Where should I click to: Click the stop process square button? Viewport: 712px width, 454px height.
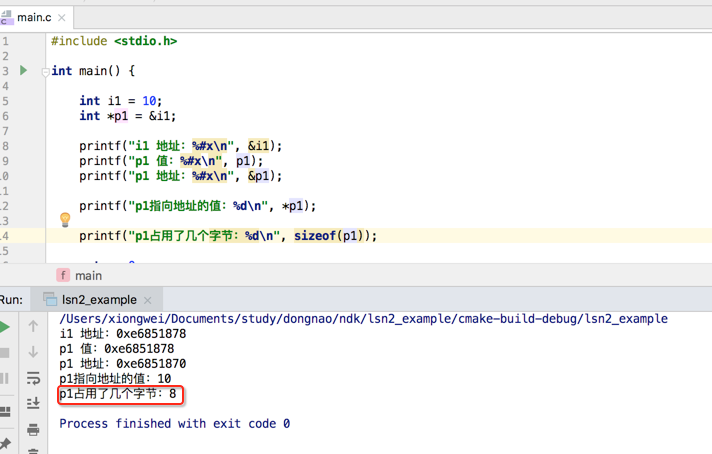tap(5, 353)
